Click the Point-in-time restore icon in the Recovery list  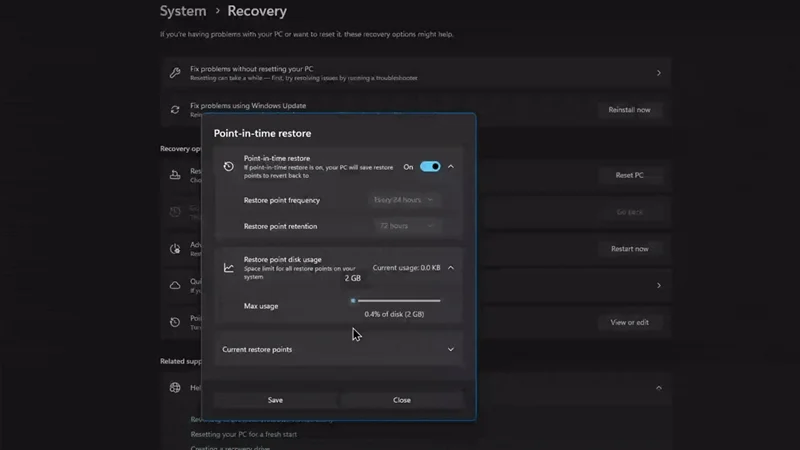pyautogui.click(x=175, y=322)
